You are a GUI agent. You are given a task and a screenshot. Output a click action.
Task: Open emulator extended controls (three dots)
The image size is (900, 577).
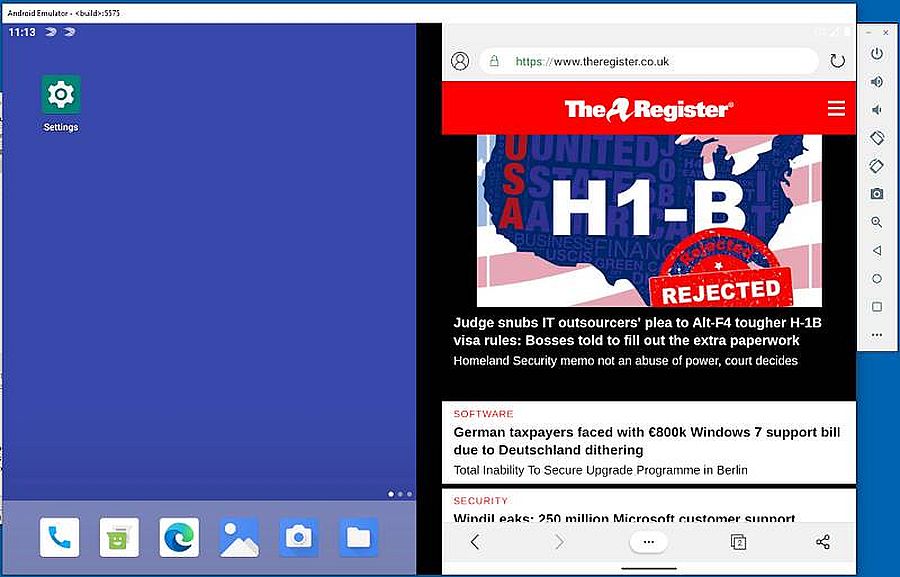click(x=876, y=335)
